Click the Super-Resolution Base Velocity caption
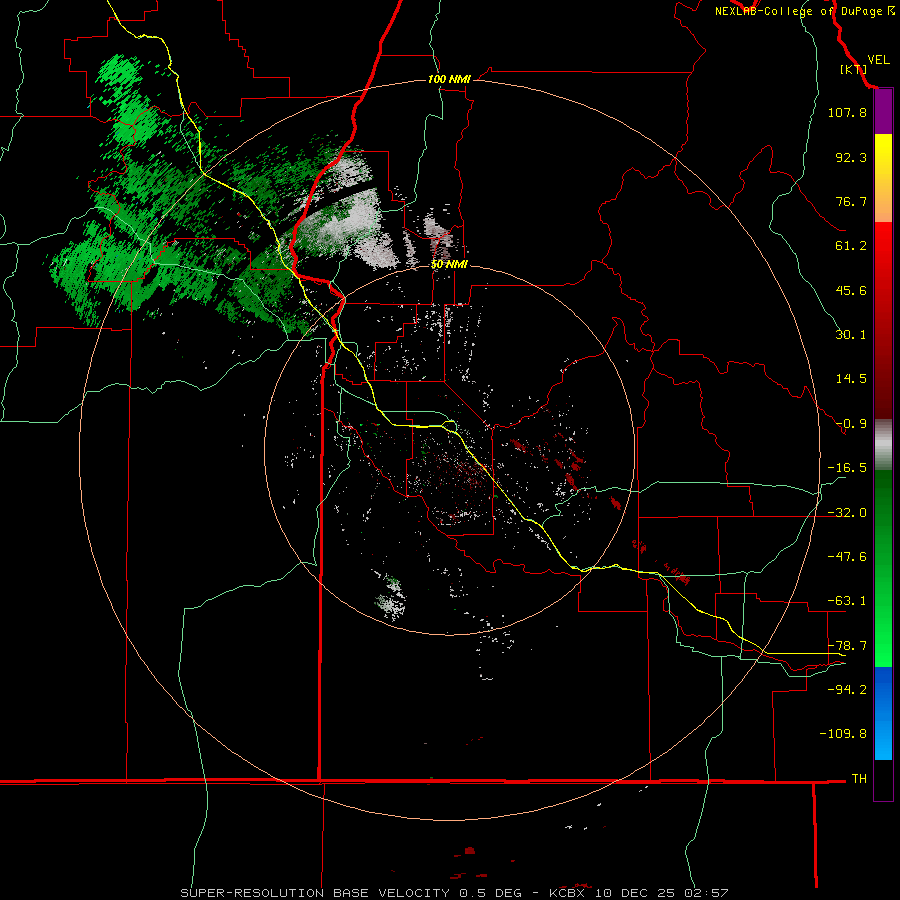 click(454, 893)
